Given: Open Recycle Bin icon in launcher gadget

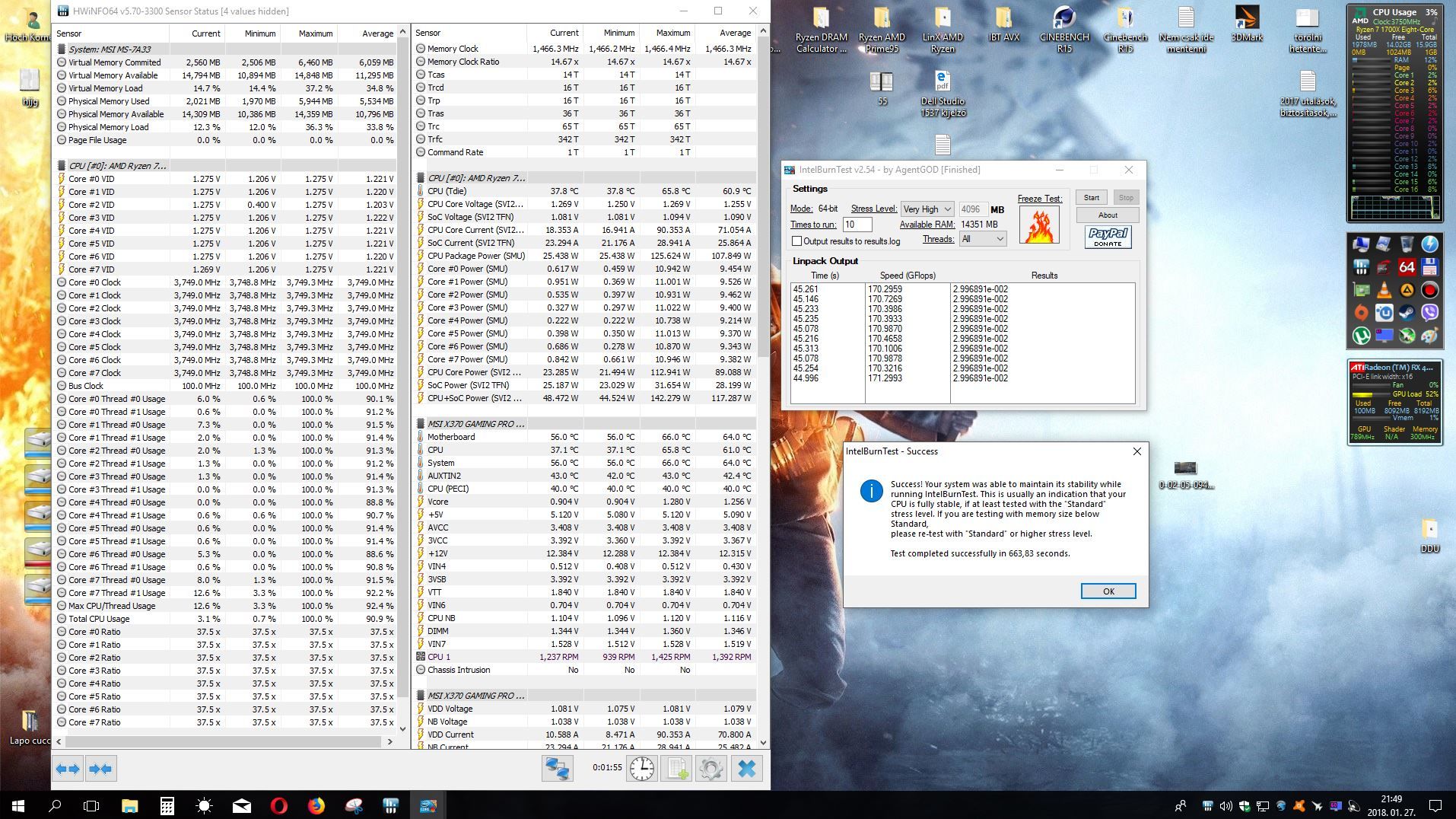Looking at the screenshot, I should coord(1407,244).
